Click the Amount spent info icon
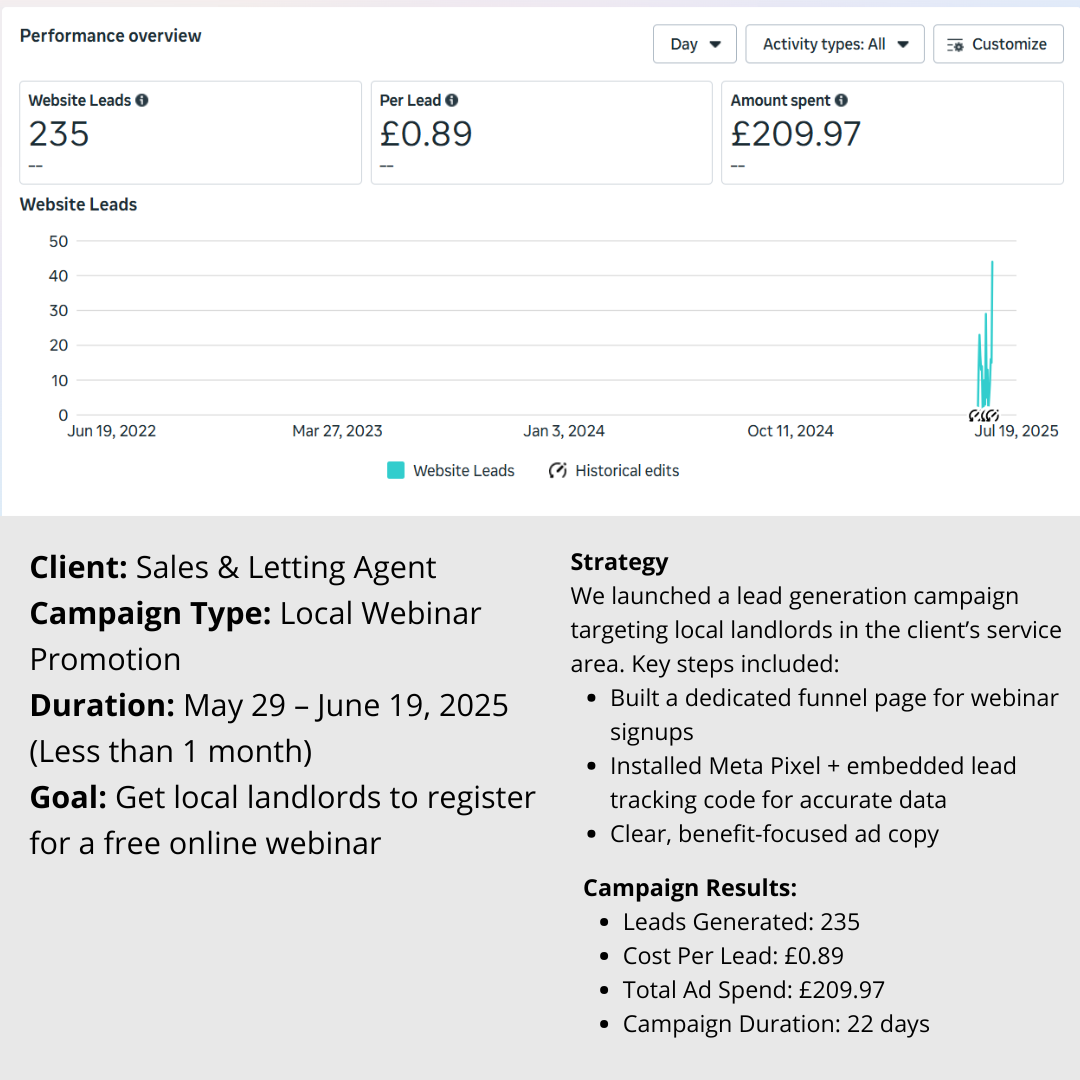The width and height of the screenshot is (1080, 1080). [841, 101]
